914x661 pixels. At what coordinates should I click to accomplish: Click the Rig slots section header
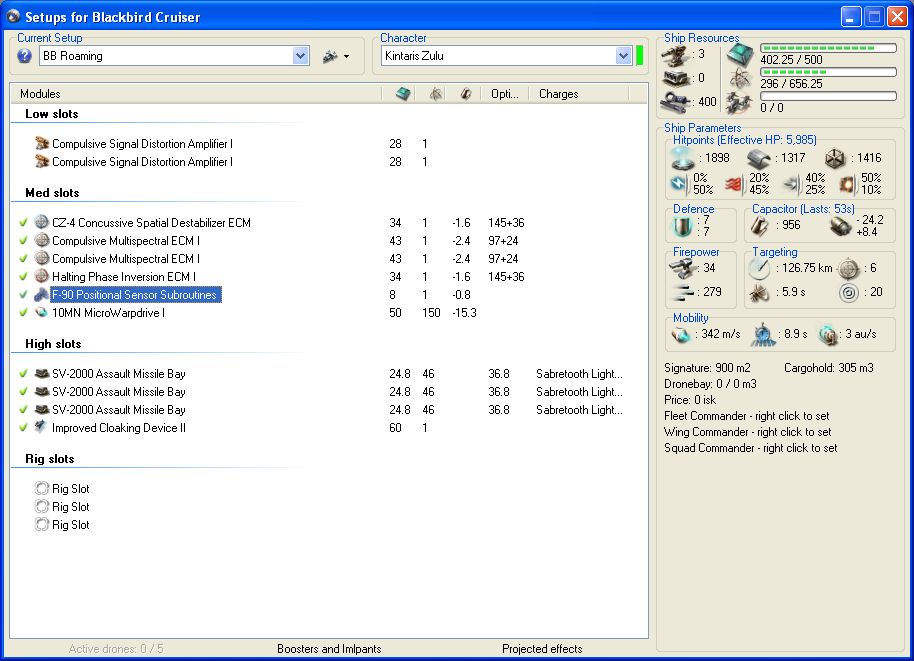coord(50,459)
